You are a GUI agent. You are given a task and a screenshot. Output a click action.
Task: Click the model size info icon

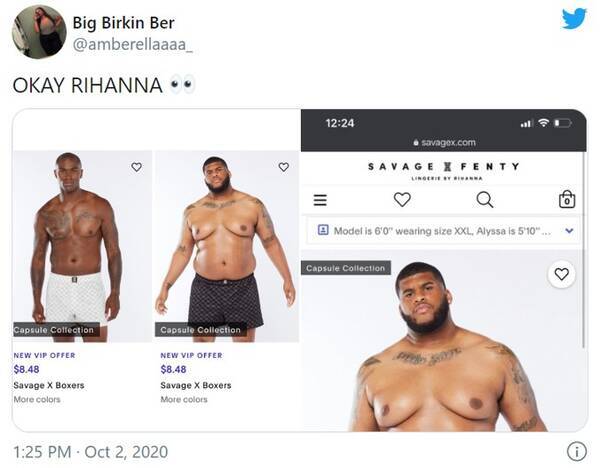(322, 230)
